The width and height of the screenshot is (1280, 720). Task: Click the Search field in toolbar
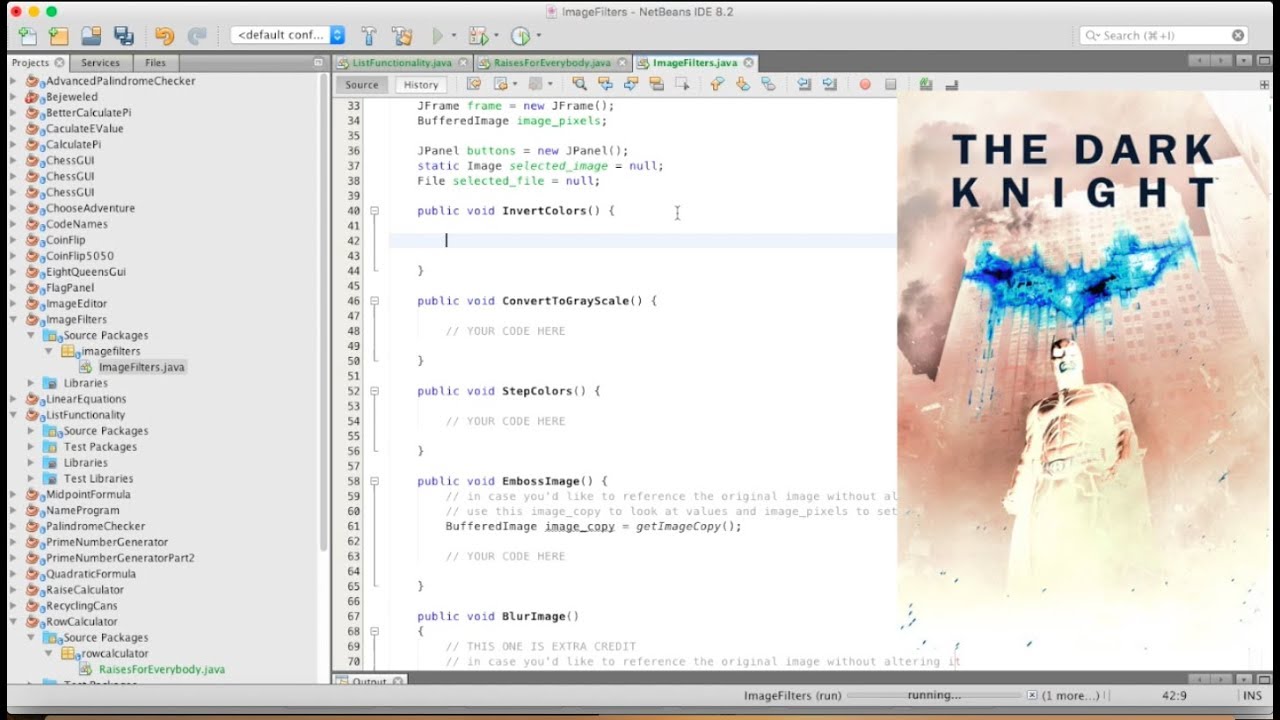click(x=1164, y=35)
